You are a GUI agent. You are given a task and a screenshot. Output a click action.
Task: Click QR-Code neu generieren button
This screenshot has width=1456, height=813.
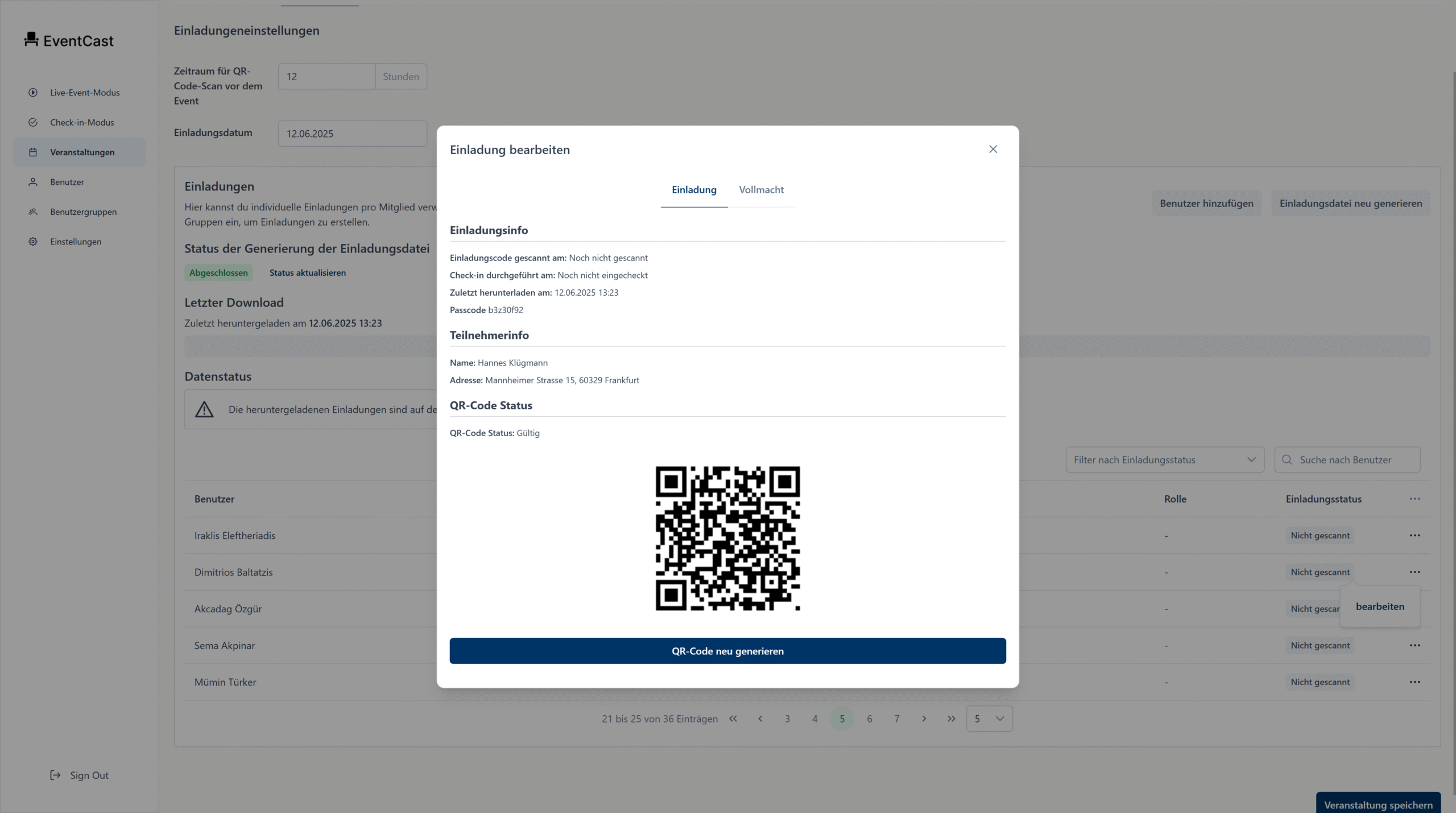pos(727,651)
